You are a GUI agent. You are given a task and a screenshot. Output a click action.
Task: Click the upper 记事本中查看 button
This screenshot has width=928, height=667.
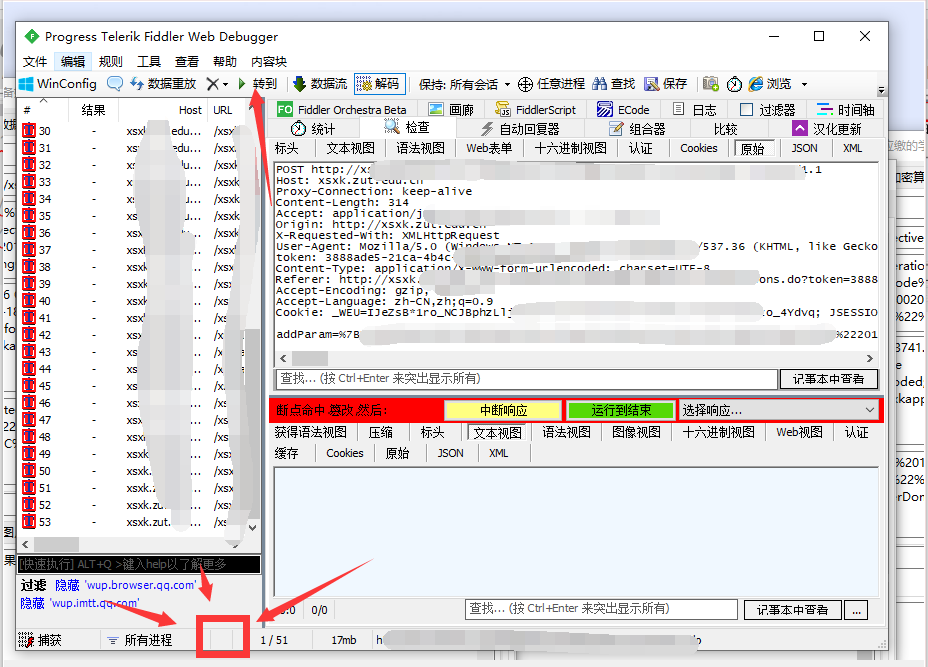[x=828, y=379]
